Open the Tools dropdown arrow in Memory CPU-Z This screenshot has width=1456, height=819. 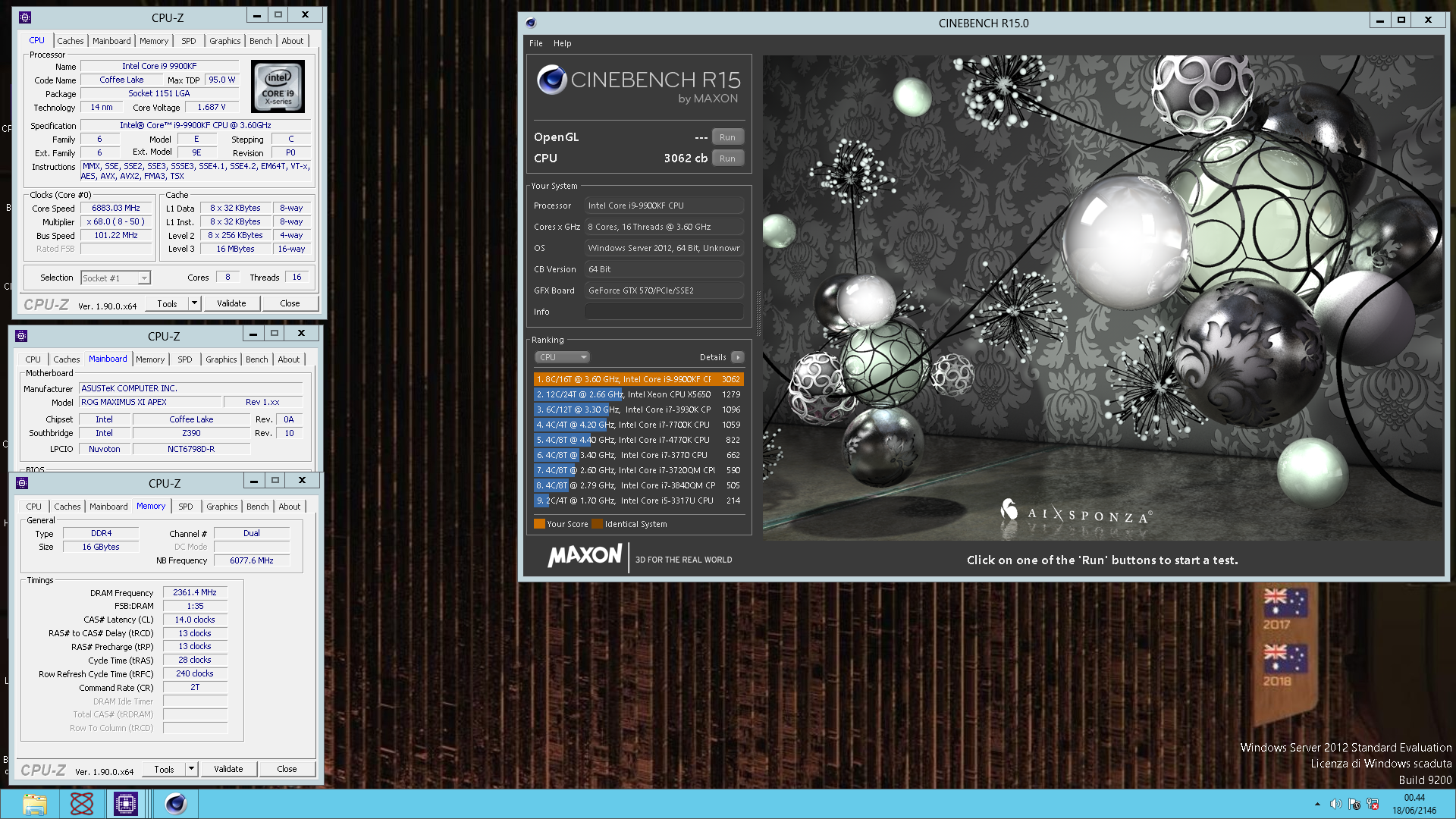191,769
